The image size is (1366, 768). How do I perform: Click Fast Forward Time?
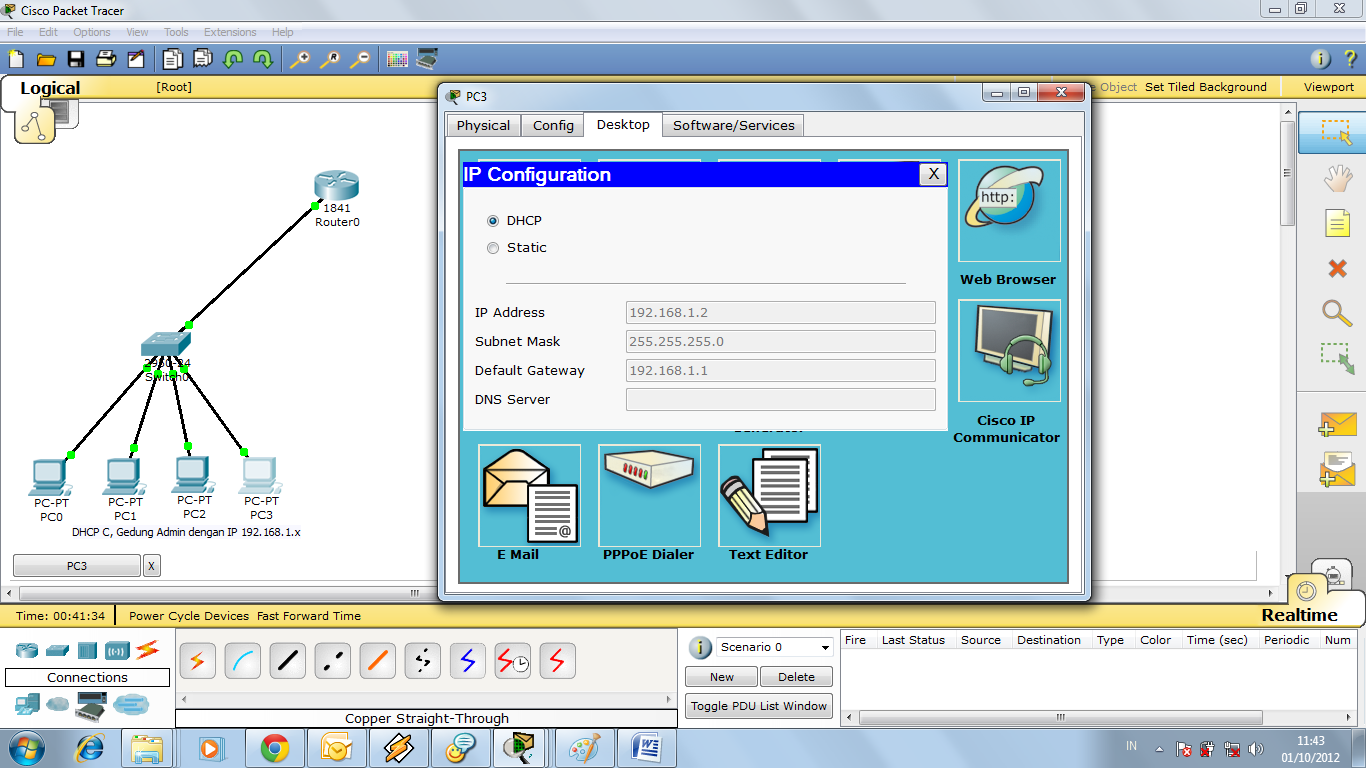[309, 616]
